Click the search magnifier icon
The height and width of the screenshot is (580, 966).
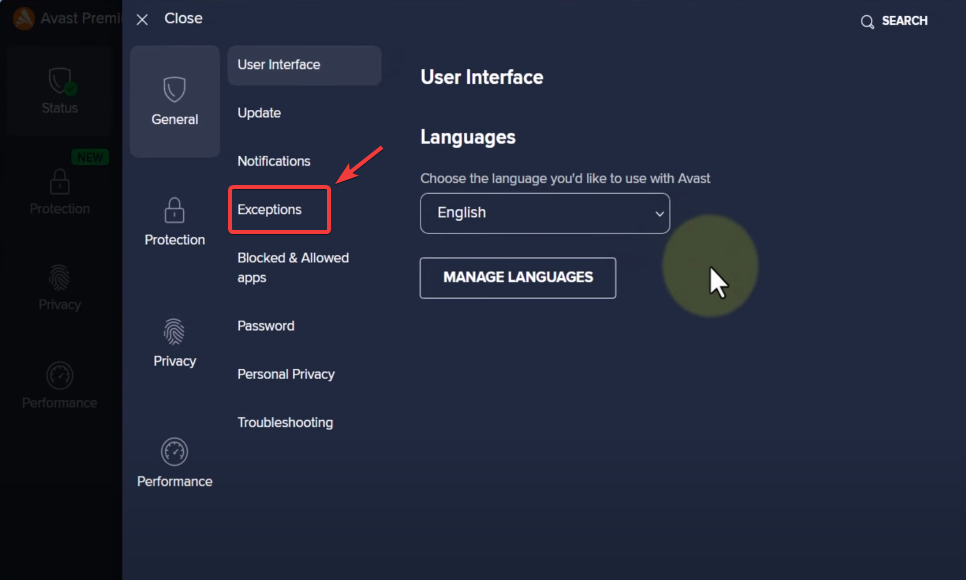click(x=867, y=21)
